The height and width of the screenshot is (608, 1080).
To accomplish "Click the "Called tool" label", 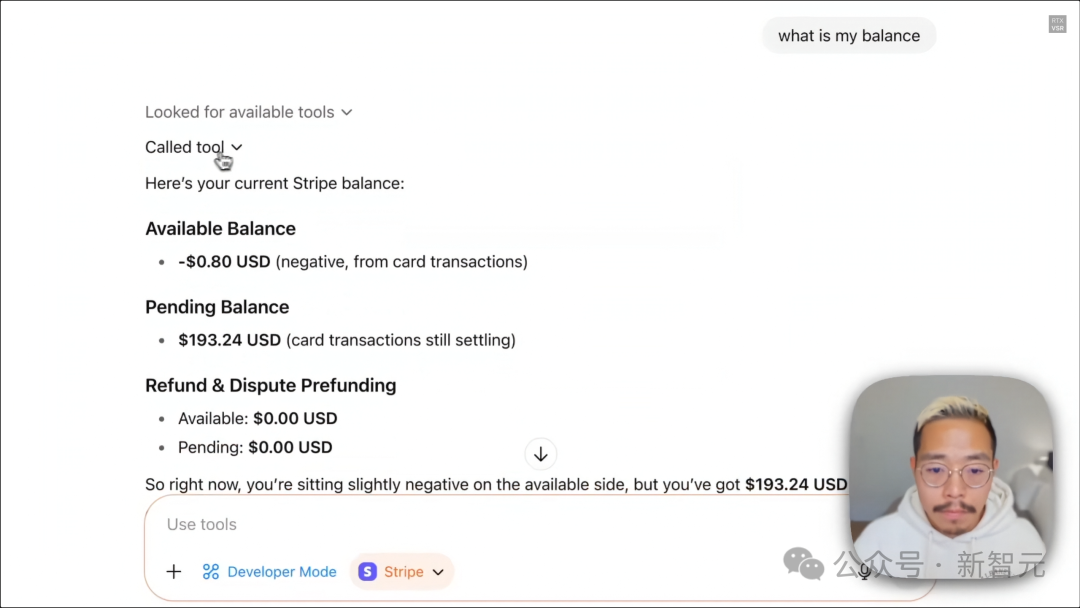I will tap(184, 147).
